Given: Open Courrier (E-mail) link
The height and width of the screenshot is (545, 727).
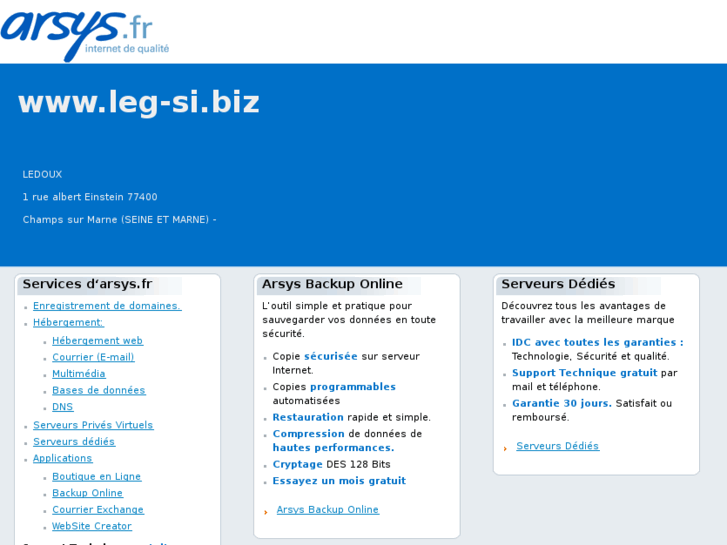Looking at the screenshot, I should click(x=93, y=357).
